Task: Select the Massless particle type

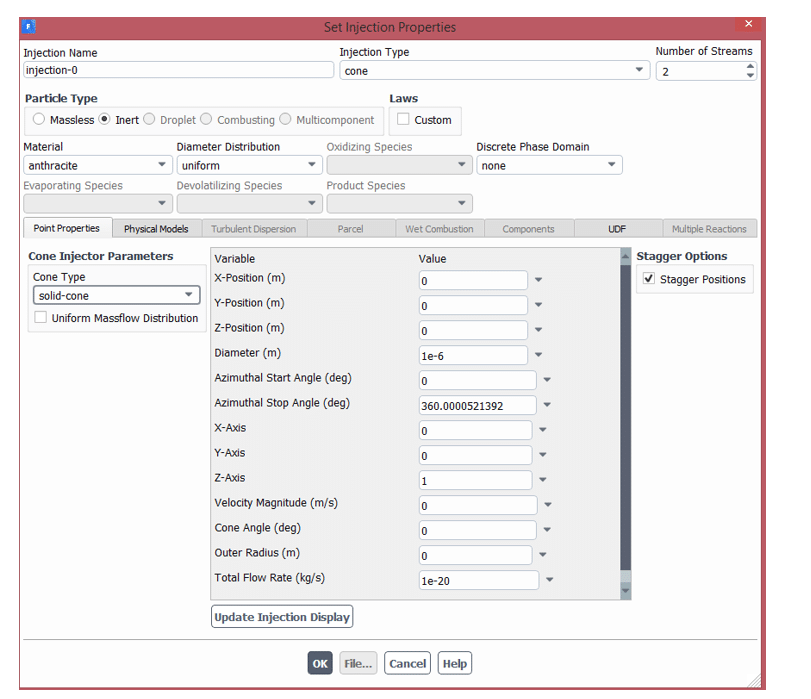Action: [39, 120]
